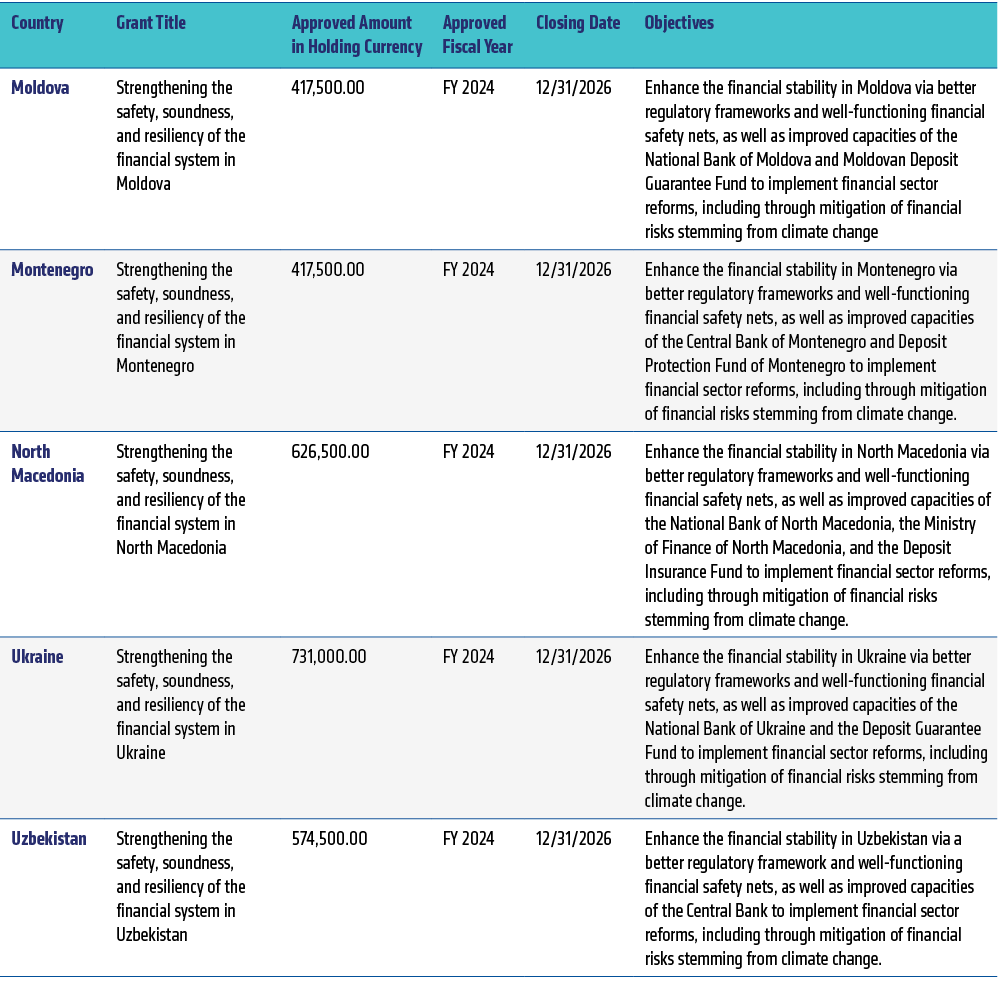Click the Objectives column header
The image size is (998, 1008).
pyautogui.click(x=679, y=23)
